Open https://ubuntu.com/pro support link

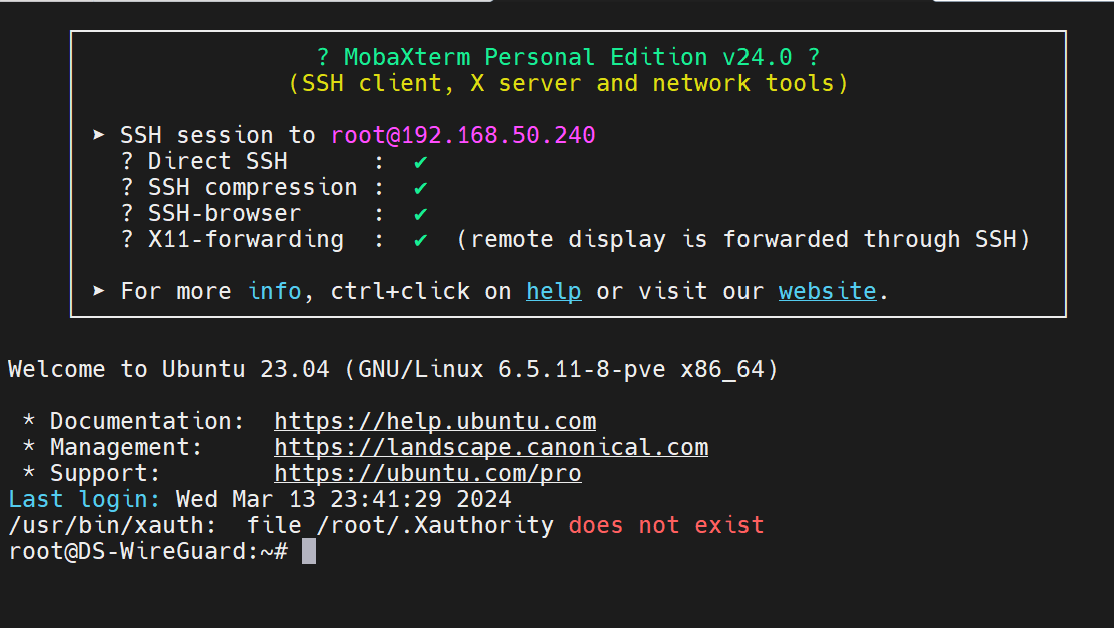[x=428, y=473]
